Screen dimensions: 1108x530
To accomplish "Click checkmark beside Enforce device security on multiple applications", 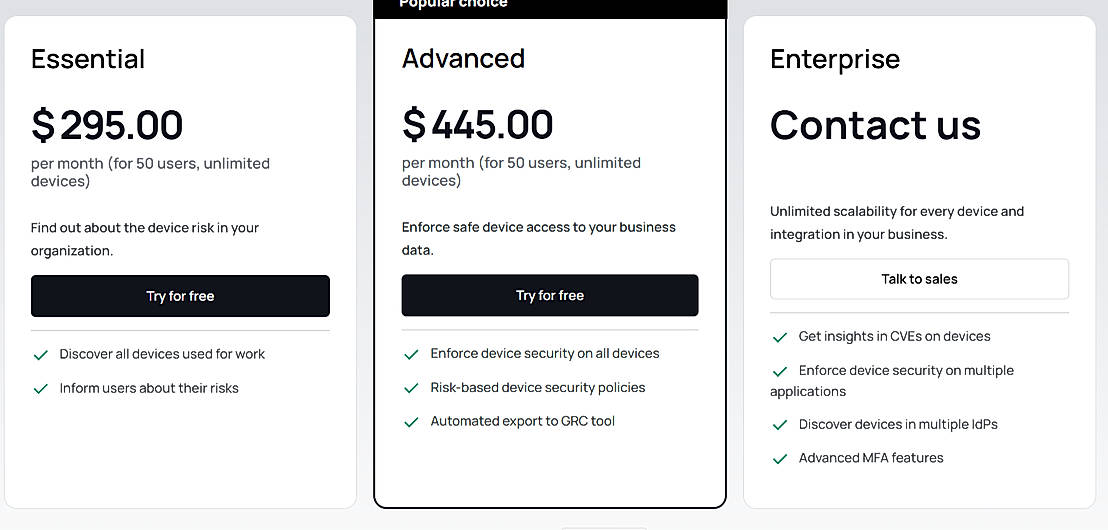I will [780, 372].
